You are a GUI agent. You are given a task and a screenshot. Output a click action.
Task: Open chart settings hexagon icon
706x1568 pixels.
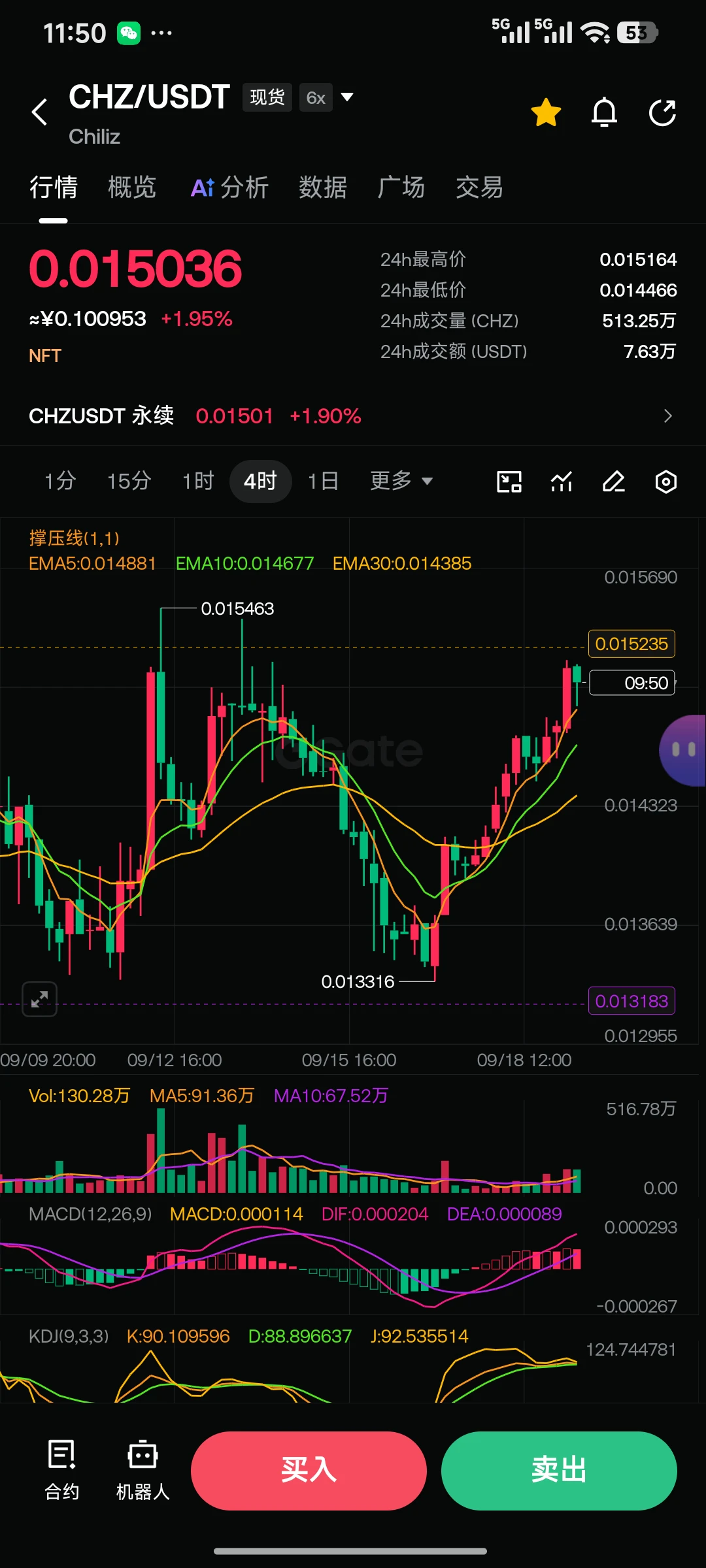pos(665,482)
